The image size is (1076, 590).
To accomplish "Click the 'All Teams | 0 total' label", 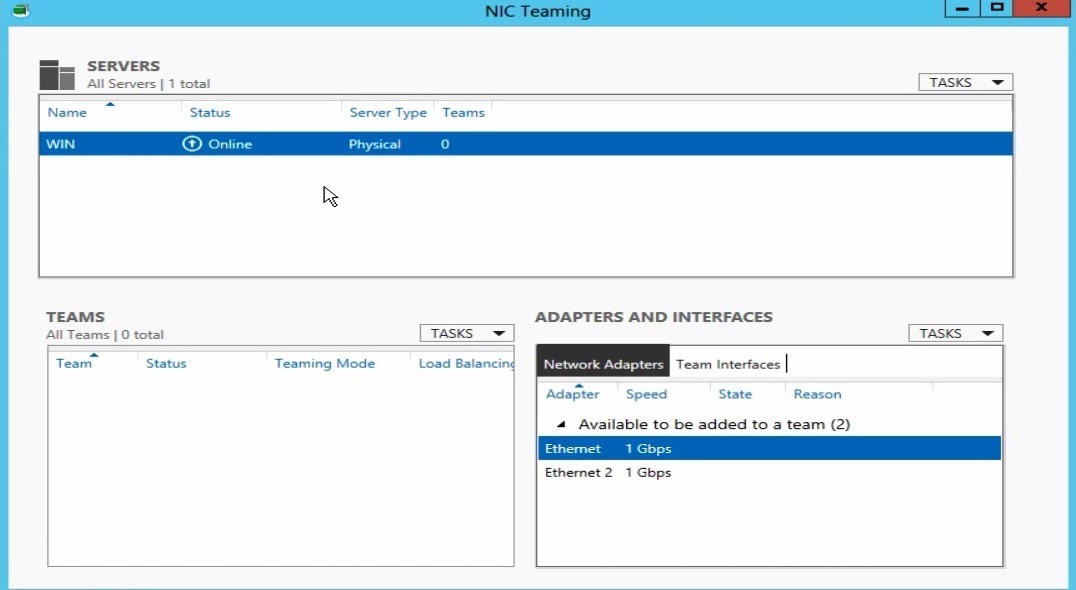I will pos(105,335).
